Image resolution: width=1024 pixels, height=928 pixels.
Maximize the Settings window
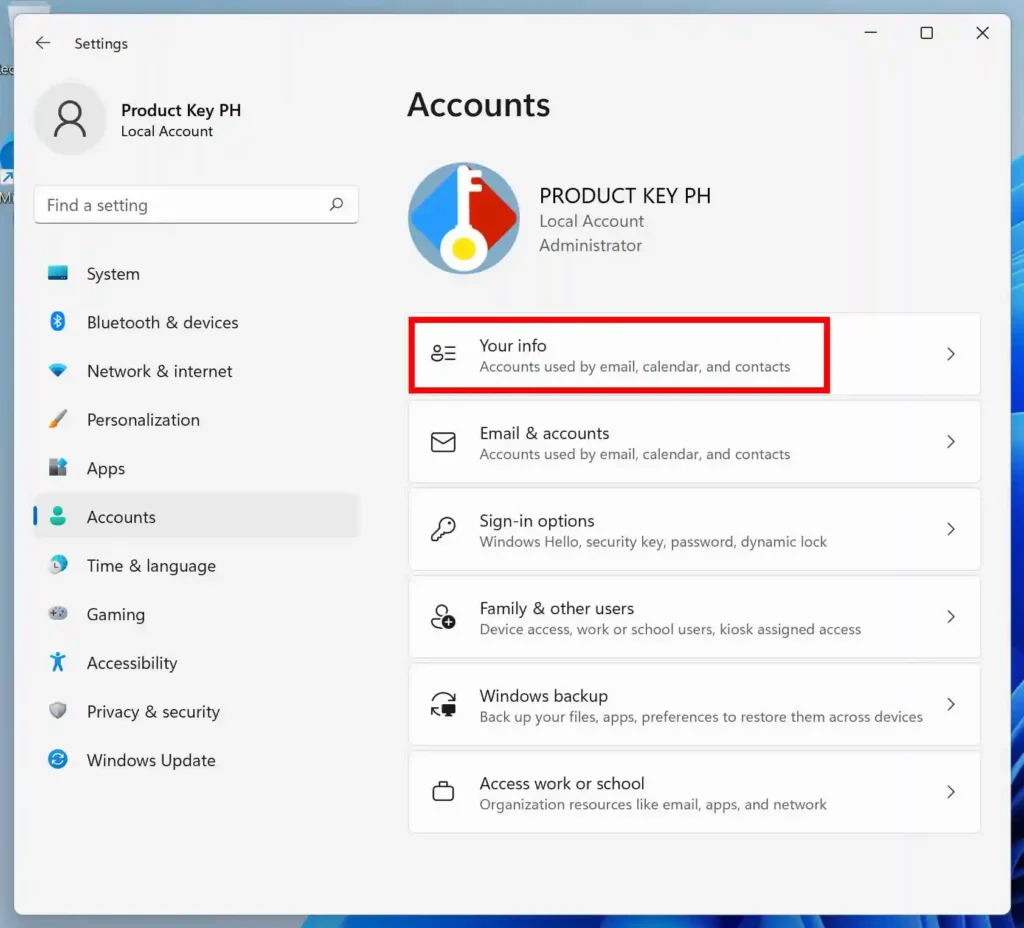pyautogui.click(x=926, y=33)
